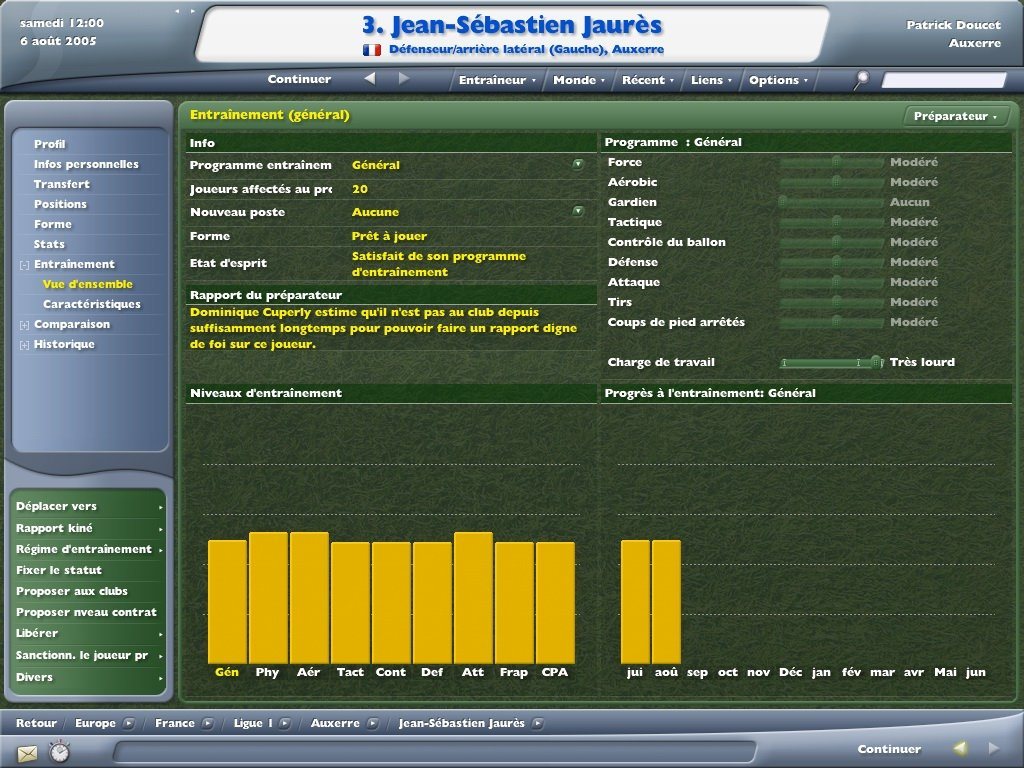Expand the Historique tree section
This screenshot has width=1024, height=768.
click(24, 345)
